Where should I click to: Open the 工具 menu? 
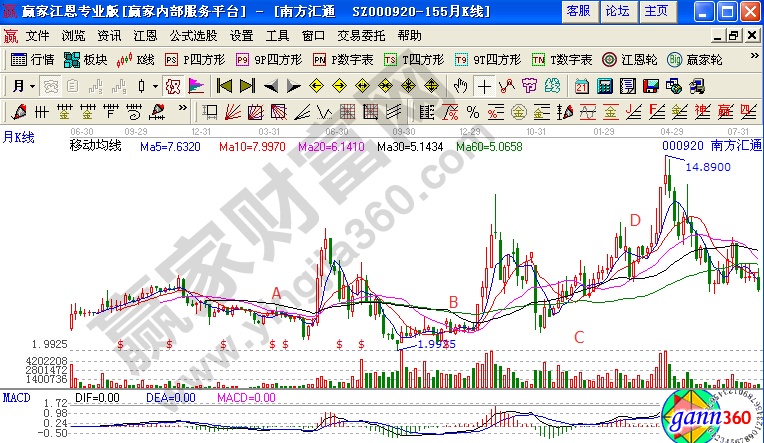(x=277, y=36)
